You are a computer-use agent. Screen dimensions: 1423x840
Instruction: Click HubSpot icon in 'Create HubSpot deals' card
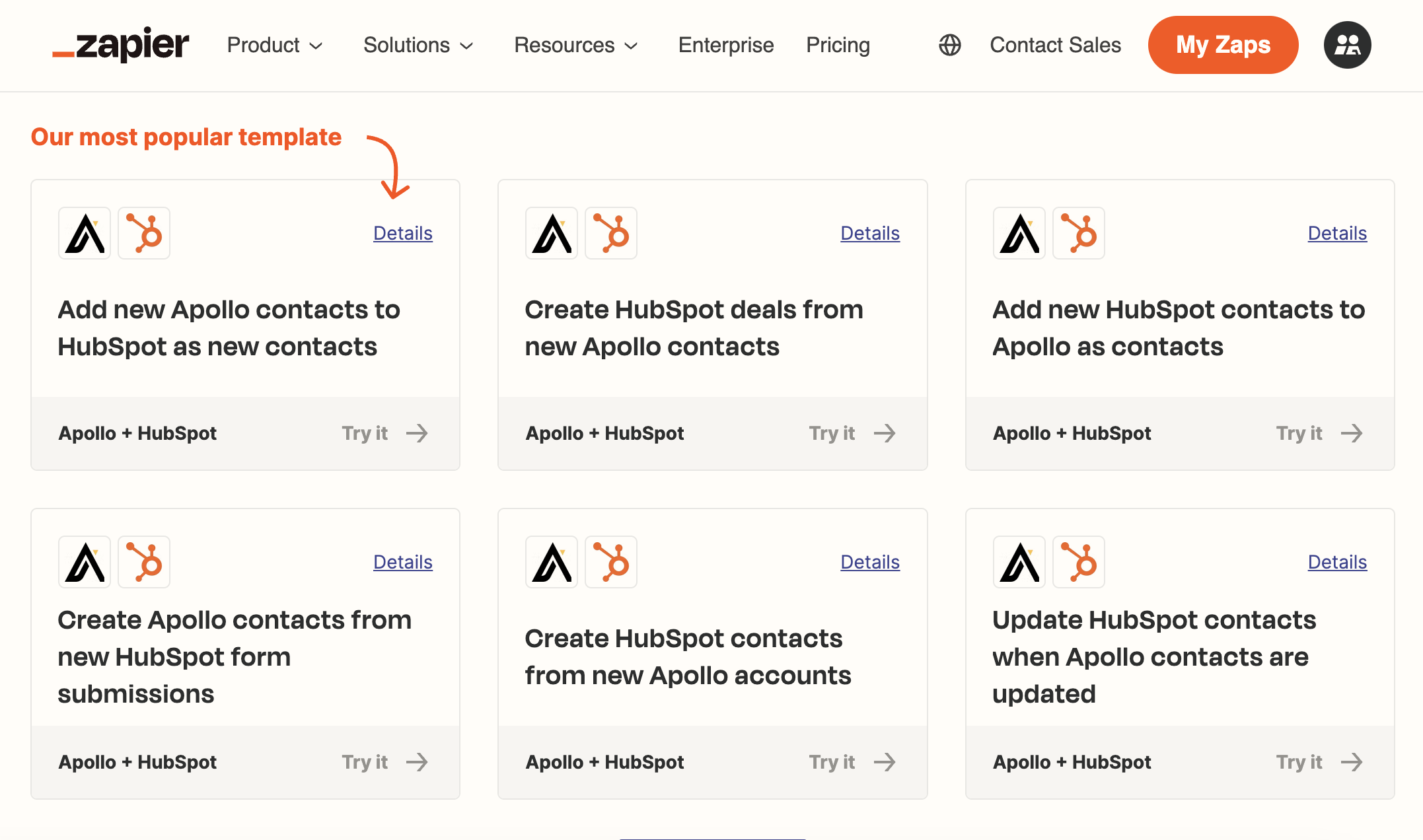611,233
